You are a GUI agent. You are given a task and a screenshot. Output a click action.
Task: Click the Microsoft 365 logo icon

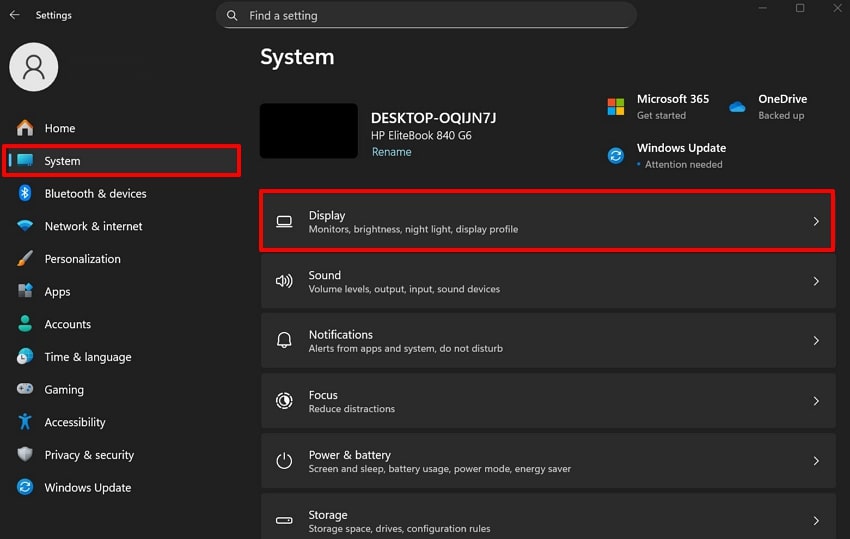[x=616, y=107]
